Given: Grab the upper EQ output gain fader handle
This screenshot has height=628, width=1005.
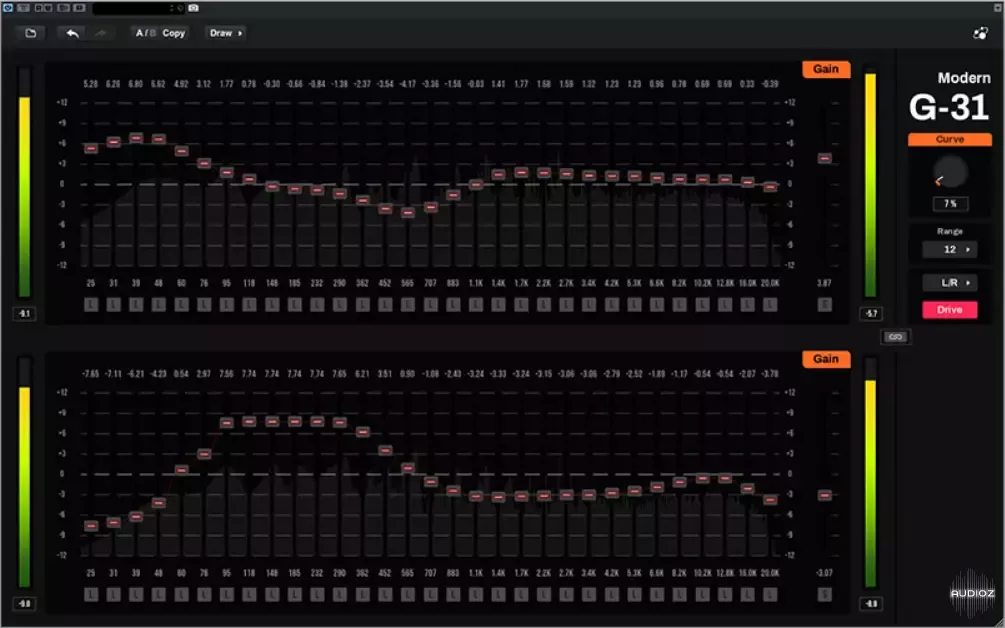Looking at the screenshot, I should coord(825,158).
